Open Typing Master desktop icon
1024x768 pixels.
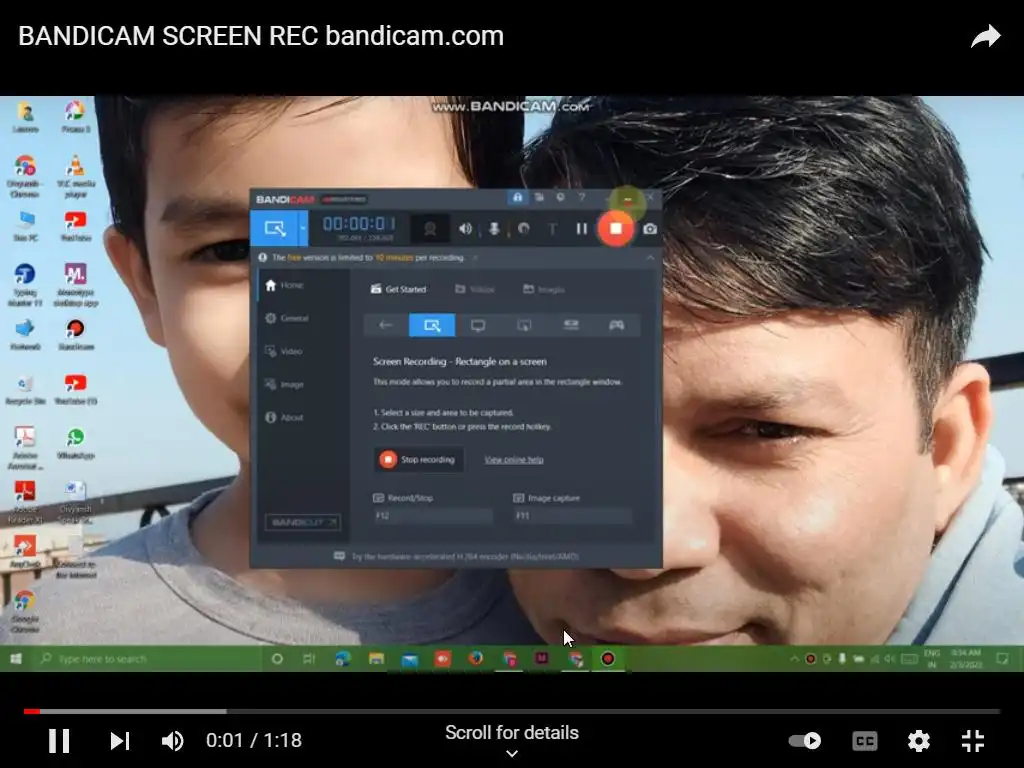click(25, 285)
